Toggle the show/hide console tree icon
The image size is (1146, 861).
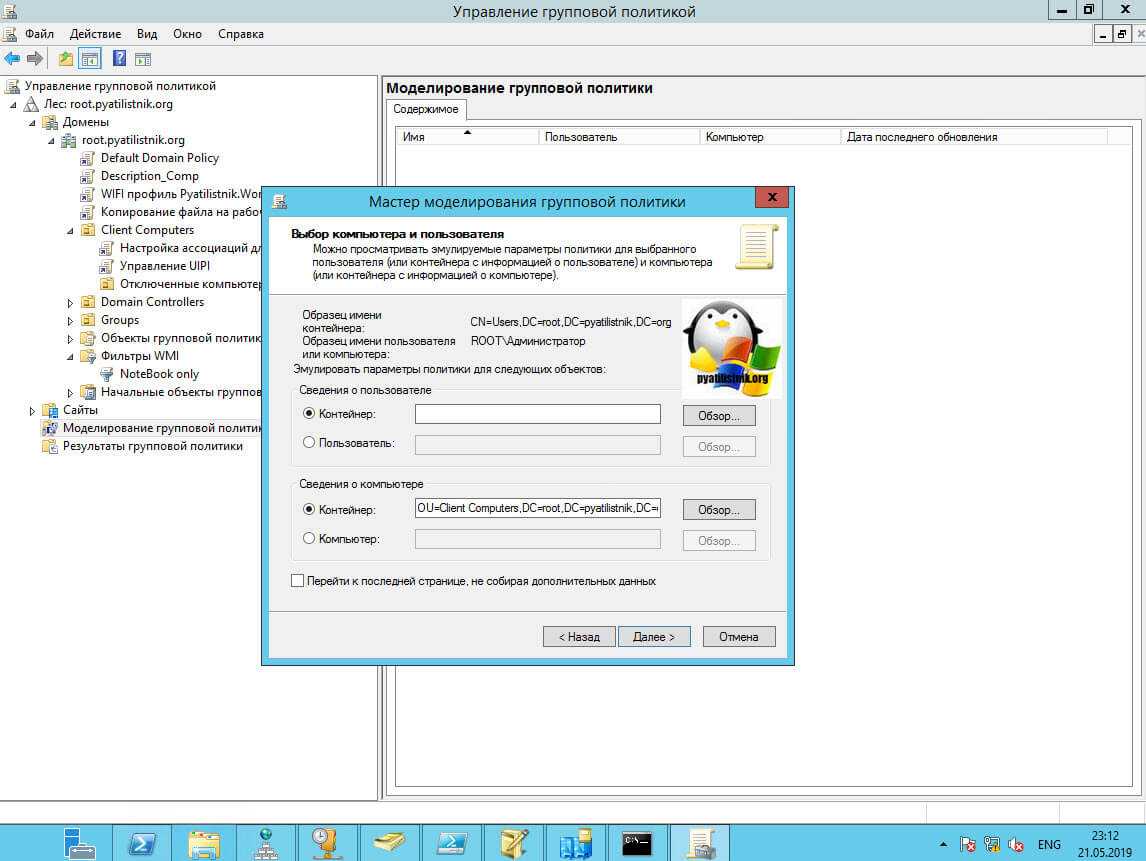click(90, 59)
